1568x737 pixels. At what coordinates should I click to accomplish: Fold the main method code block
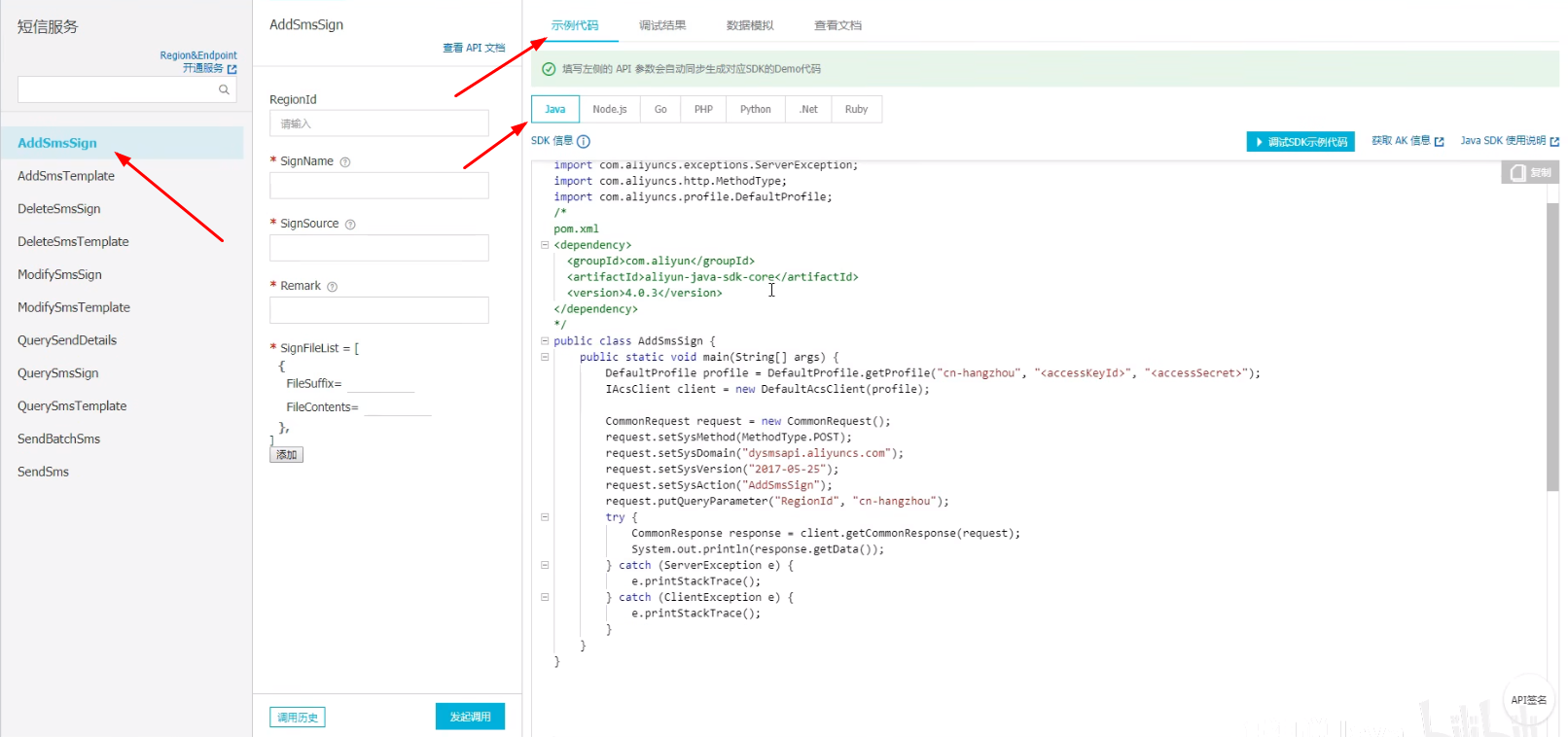tap(545, 357)
